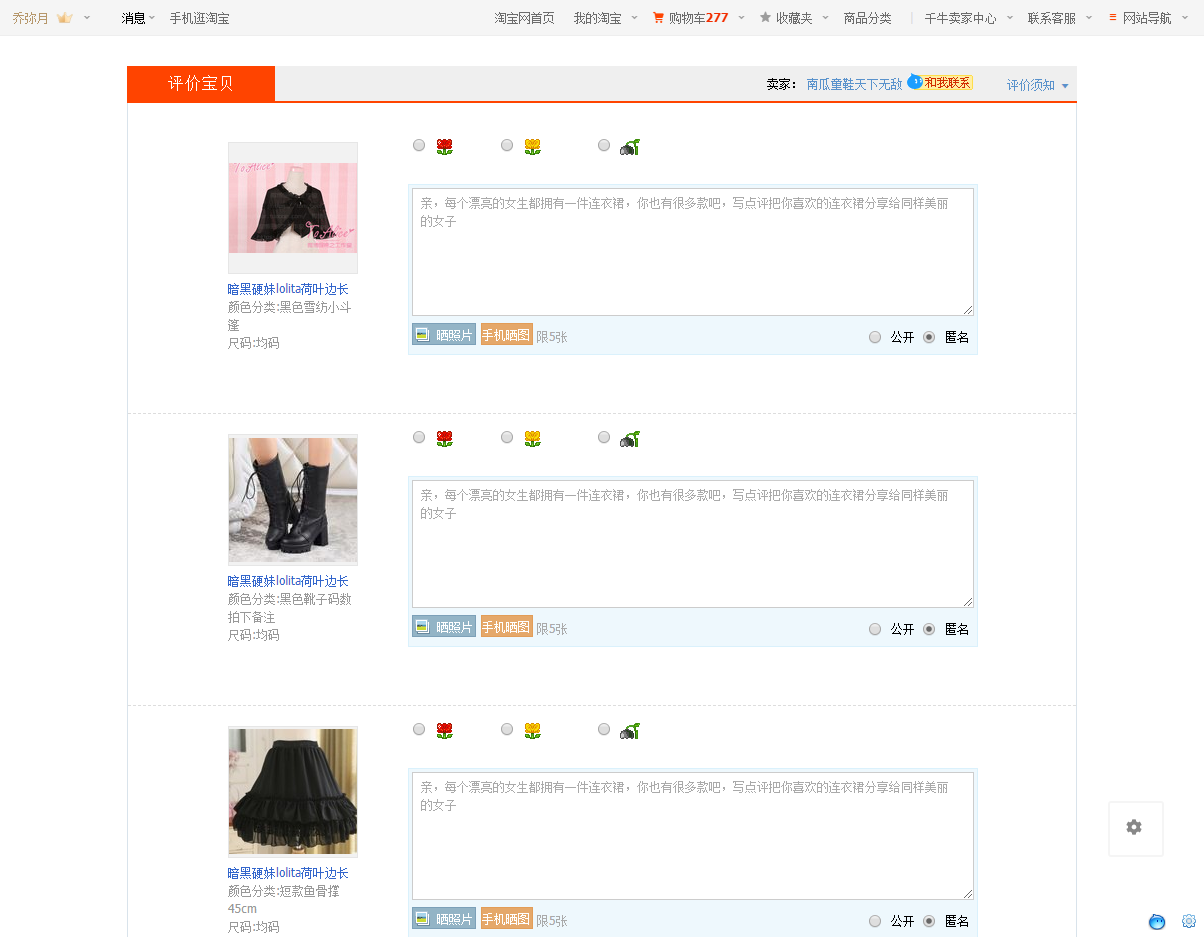Open 我的淘宝 menu

[597, 18]
